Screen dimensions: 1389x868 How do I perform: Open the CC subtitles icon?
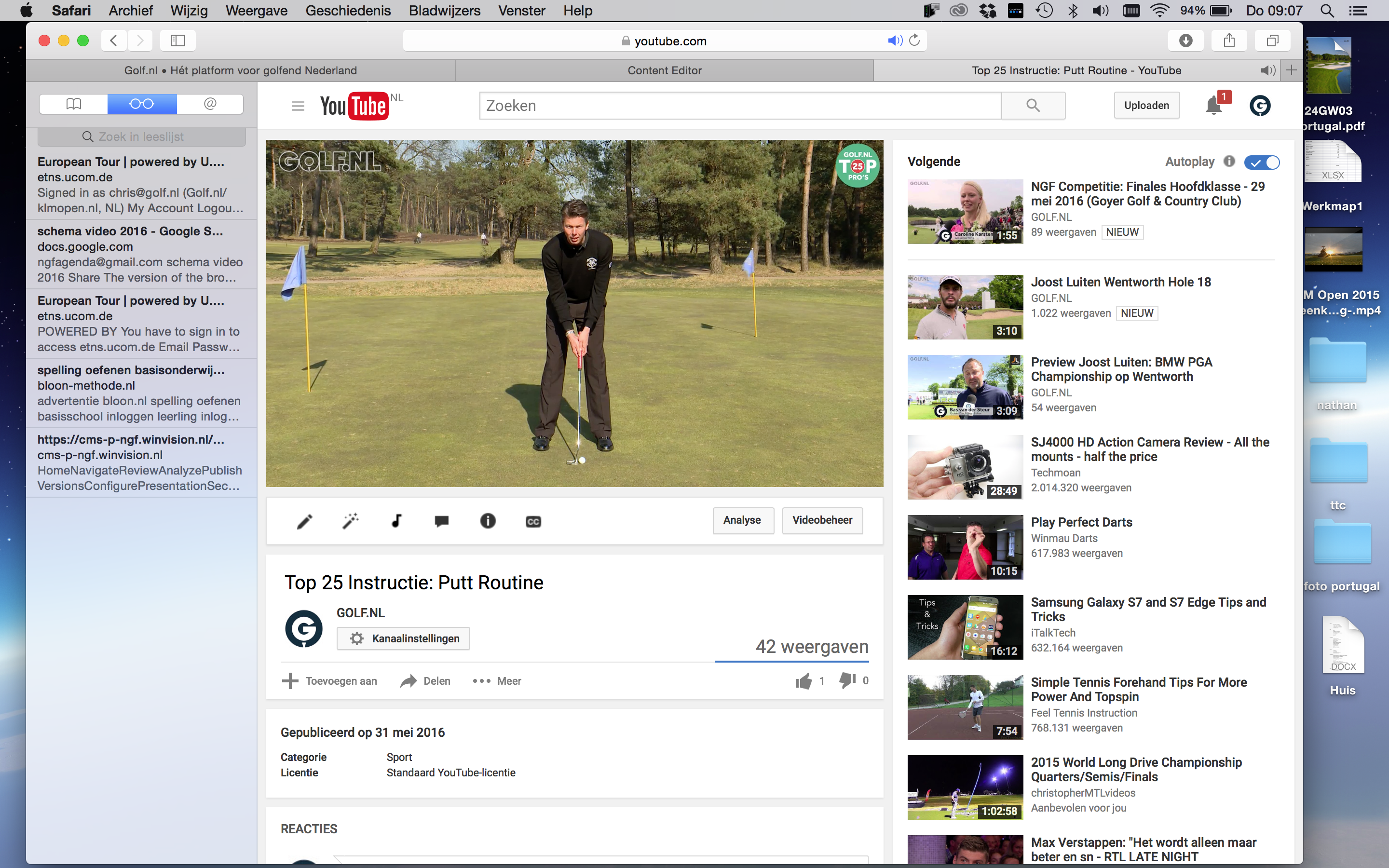[533, 521]
